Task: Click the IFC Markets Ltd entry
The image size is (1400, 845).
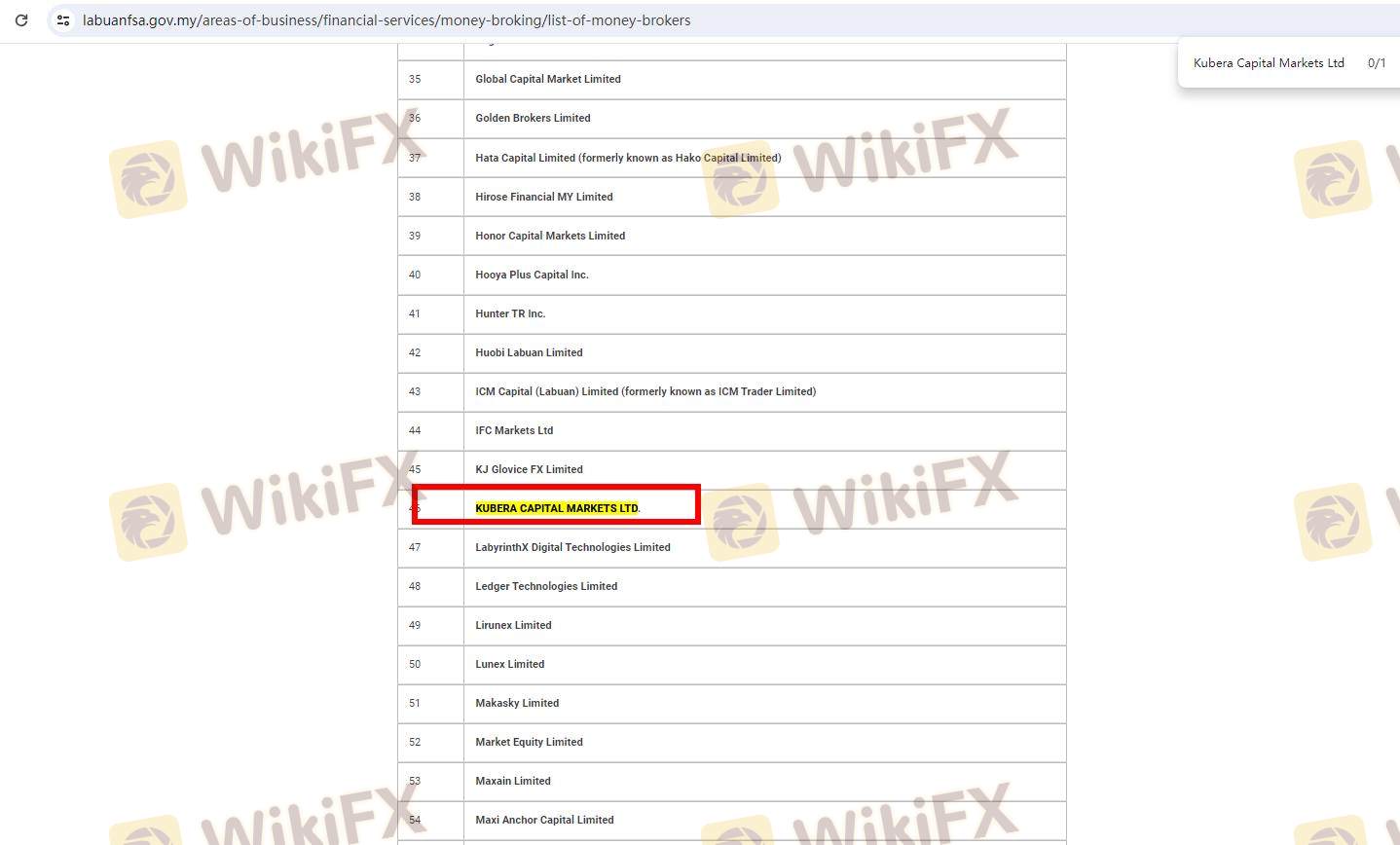Action: pyautogui.click(x=513, y=430)
